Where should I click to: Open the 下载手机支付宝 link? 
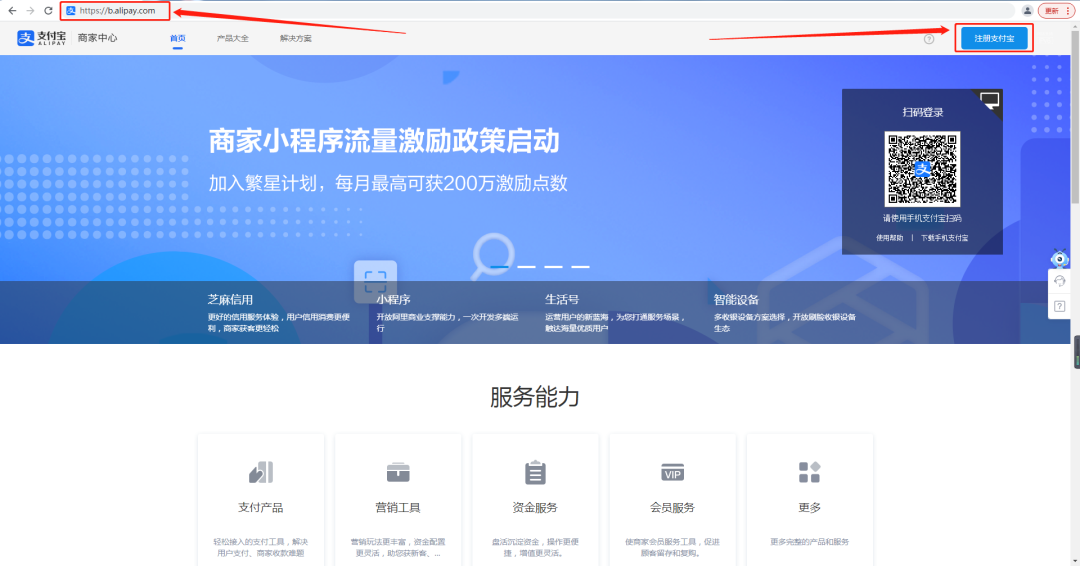pos(944,238)
